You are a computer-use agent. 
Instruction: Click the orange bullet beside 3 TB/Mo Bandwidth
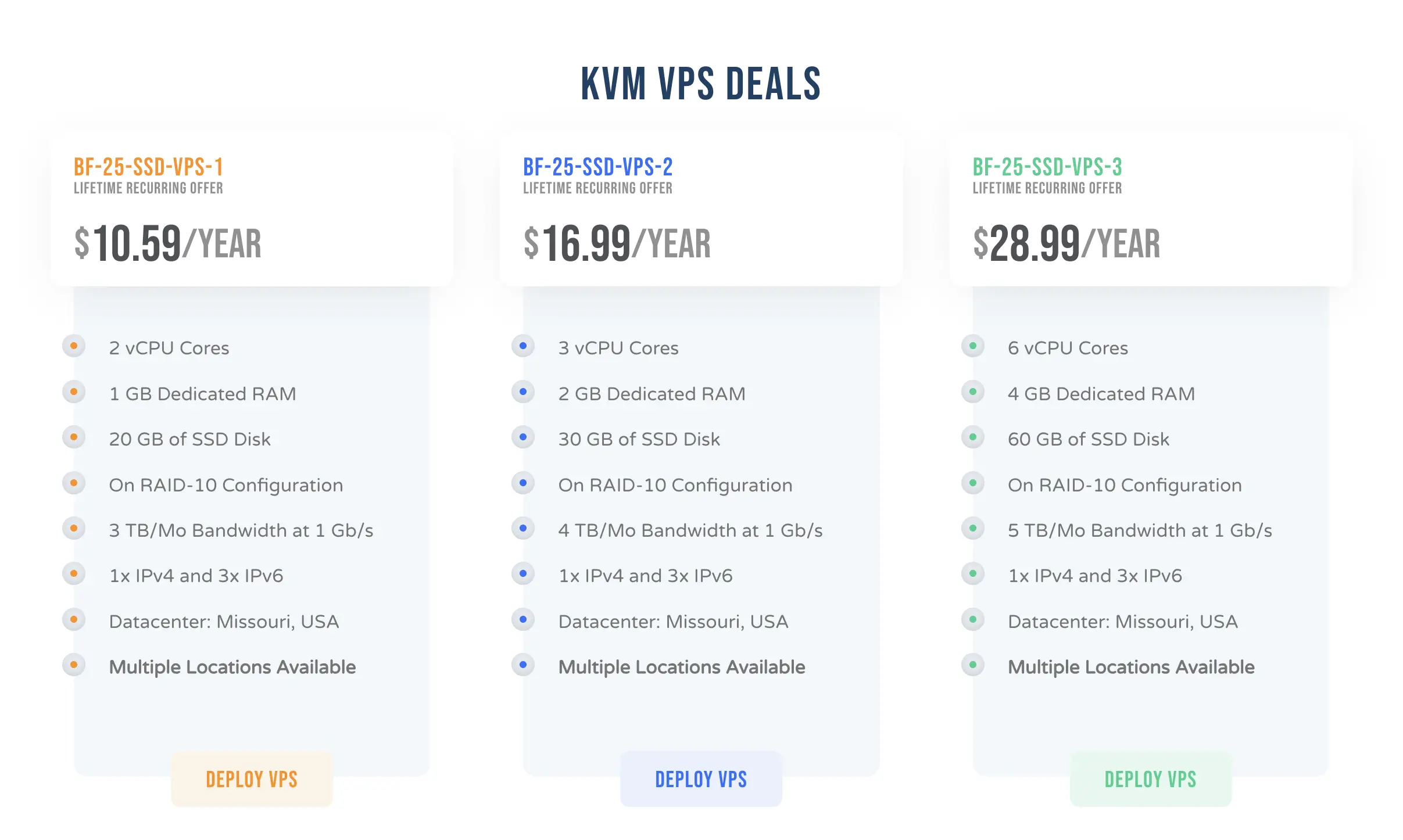pos(74,529)
